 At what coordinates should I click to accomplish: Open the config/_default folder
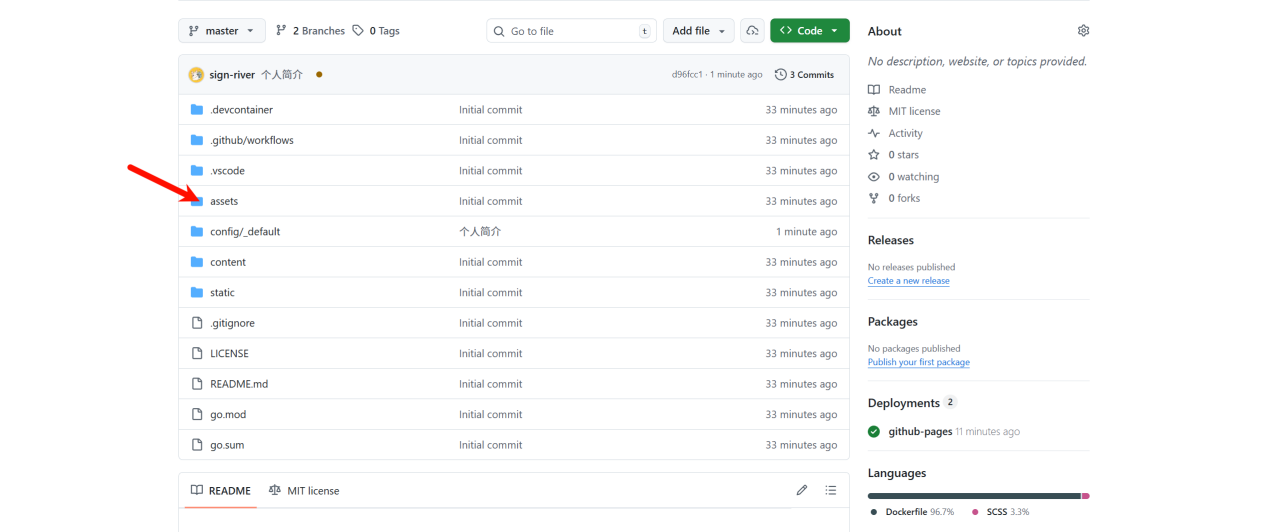245,232
